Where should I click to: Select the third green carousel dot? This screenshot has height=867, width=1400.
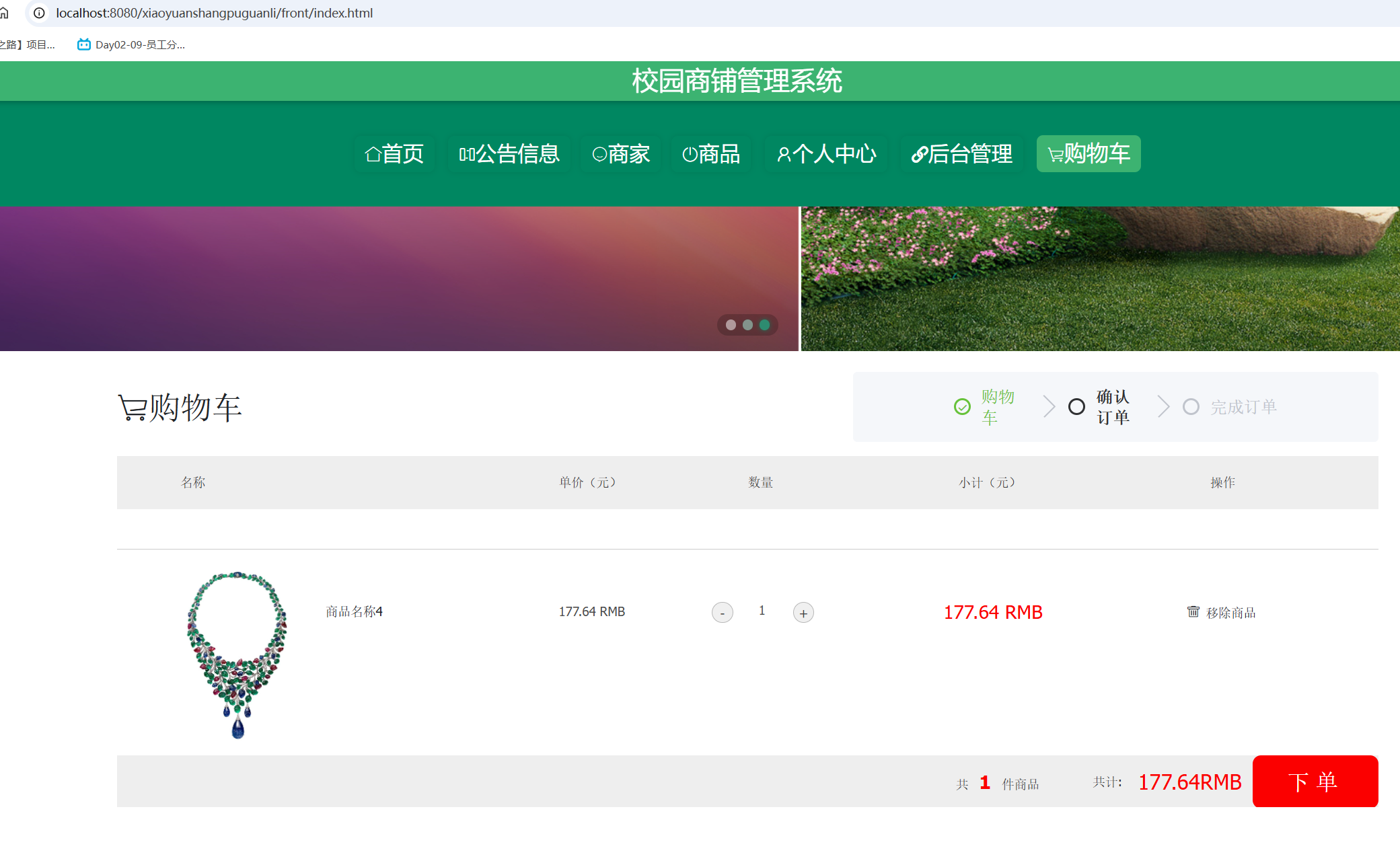[764, 325]
